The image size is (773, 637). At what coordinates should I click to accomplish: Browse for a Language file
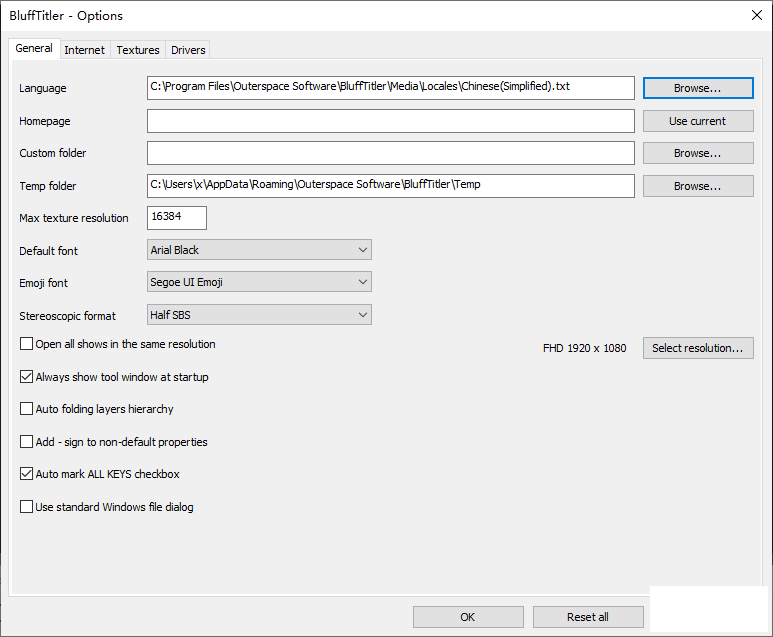[x=698, y=88]
